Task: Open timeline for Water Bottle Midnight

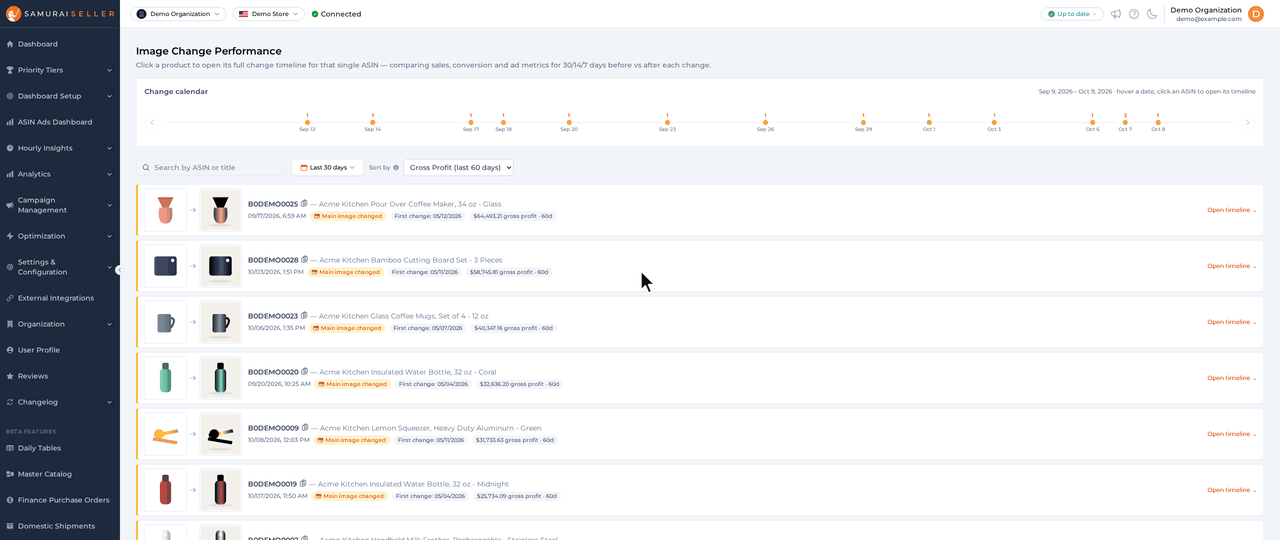Action: [1231, 490]
